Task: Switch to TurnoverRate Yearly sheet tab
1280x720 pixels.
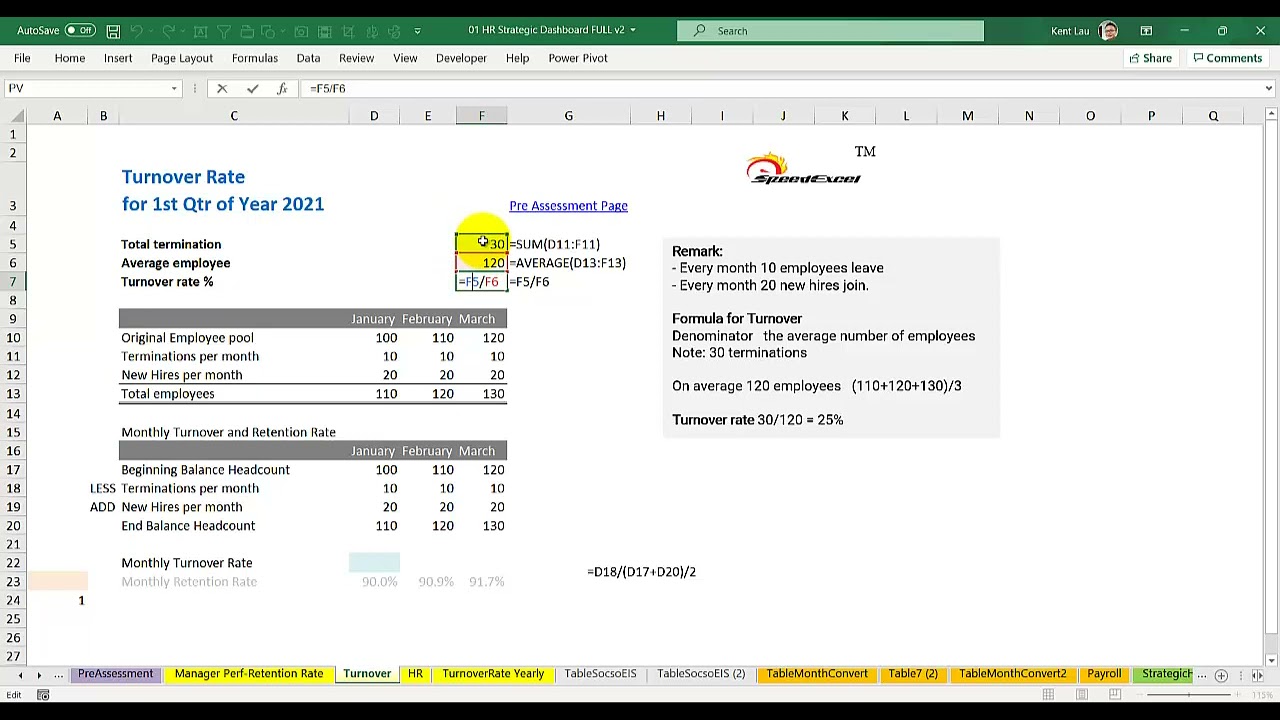Action: (493, 674)
